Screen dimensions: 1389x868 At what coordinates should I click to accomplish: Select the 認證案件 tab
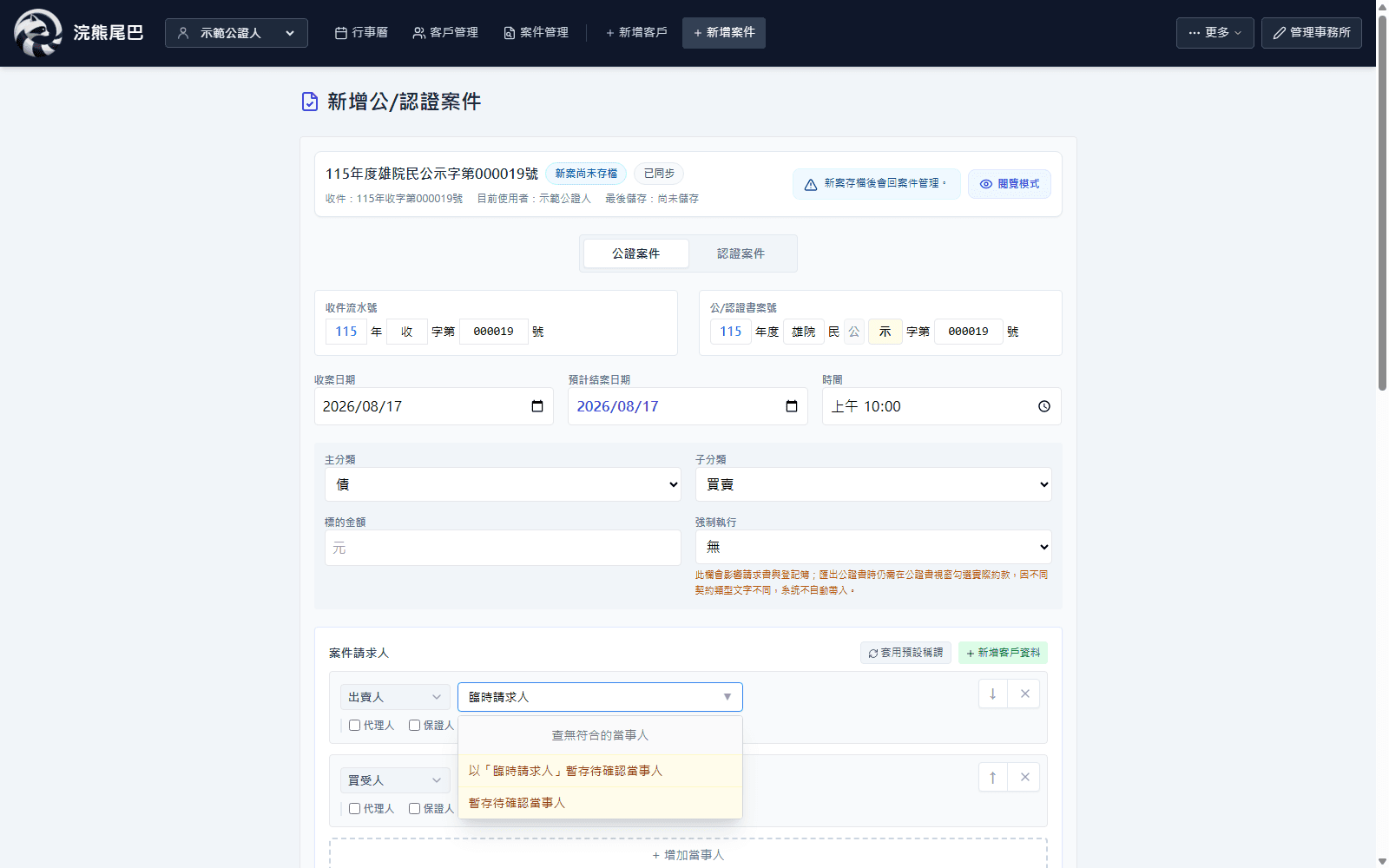(741, 253)
